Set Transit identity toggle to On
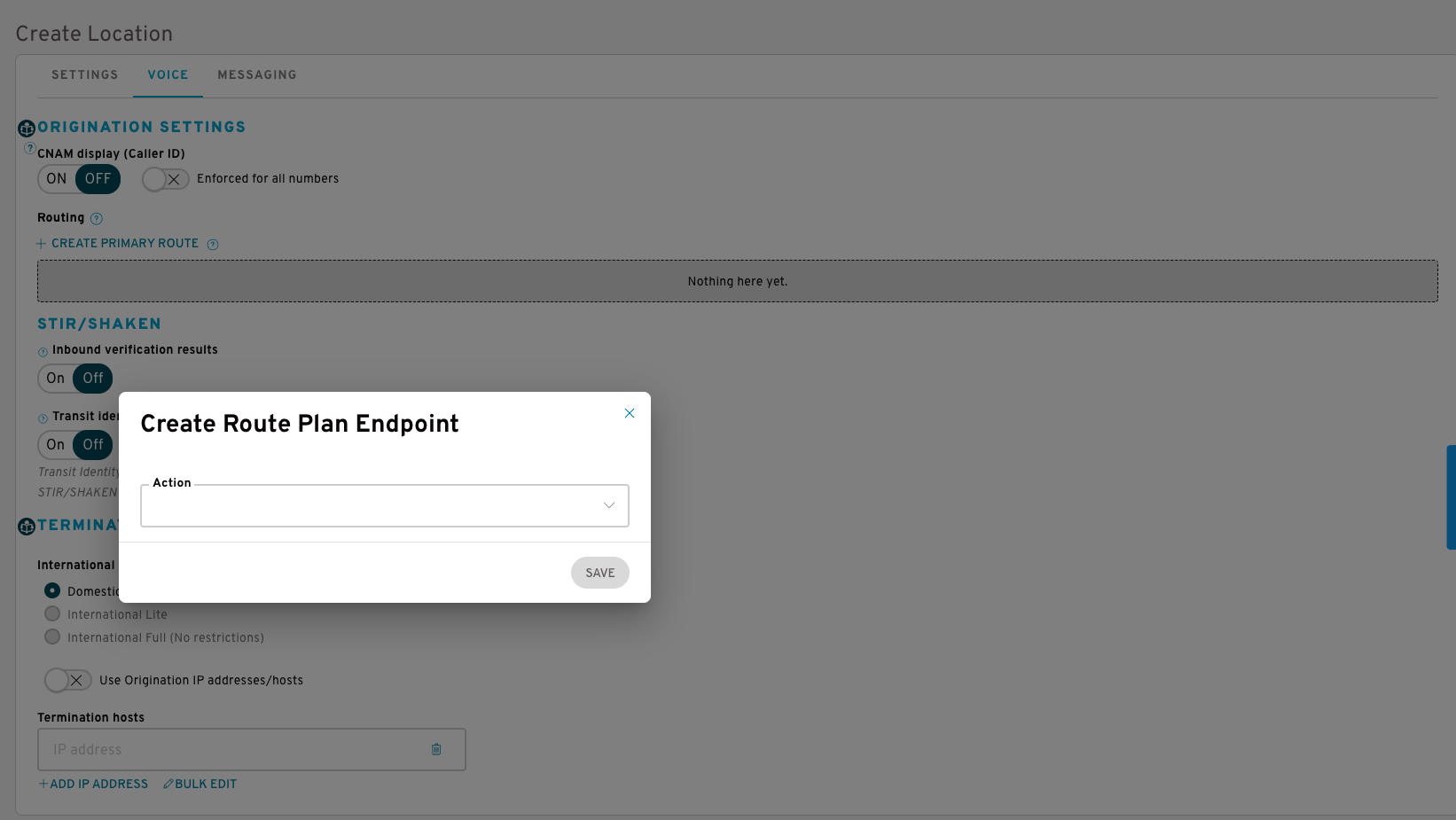The image size is (1456, 820). pyautogui.click(x=56, y=445)
